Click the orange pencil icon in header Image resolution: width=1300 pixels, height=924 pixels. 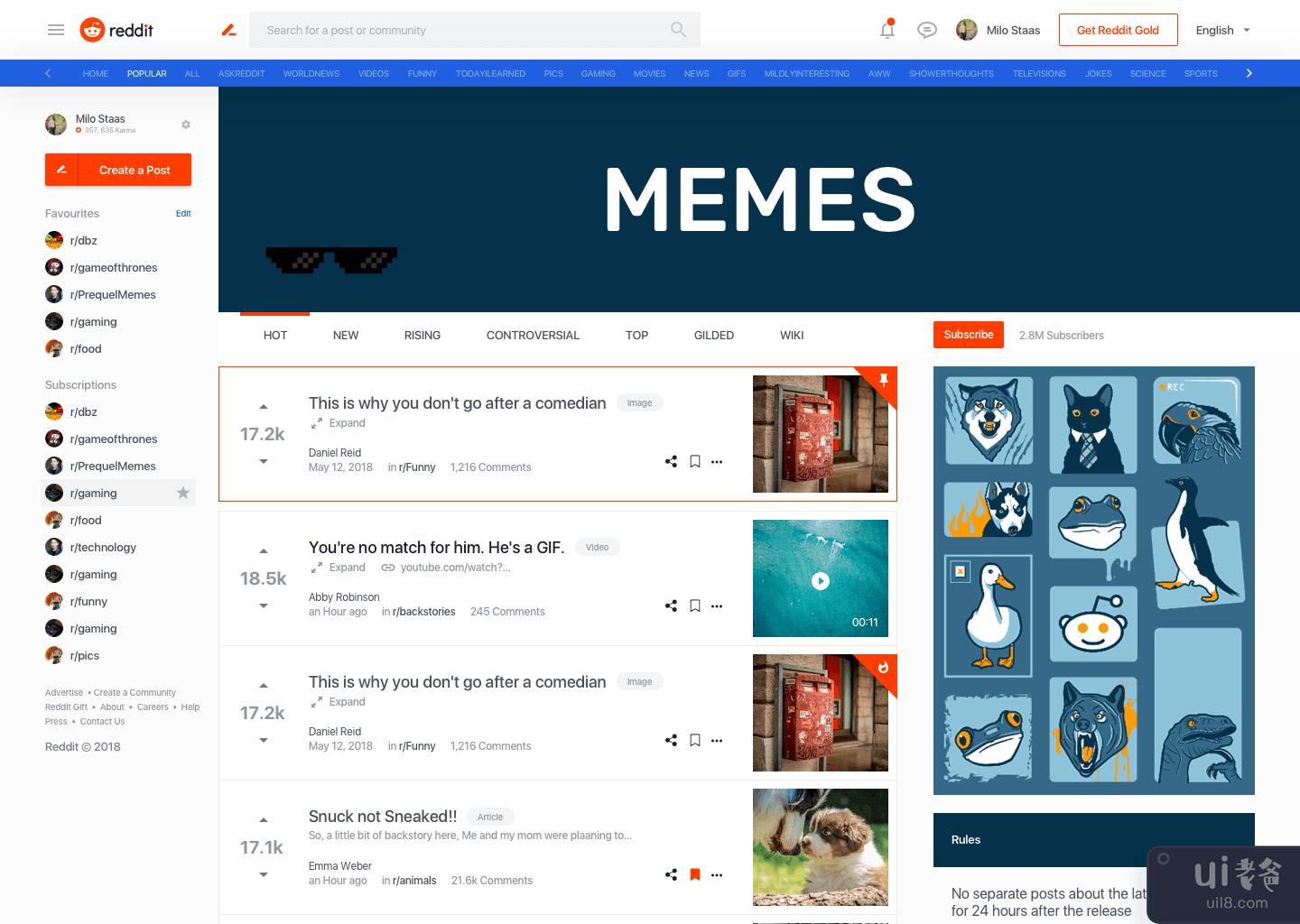coord(229,30)
